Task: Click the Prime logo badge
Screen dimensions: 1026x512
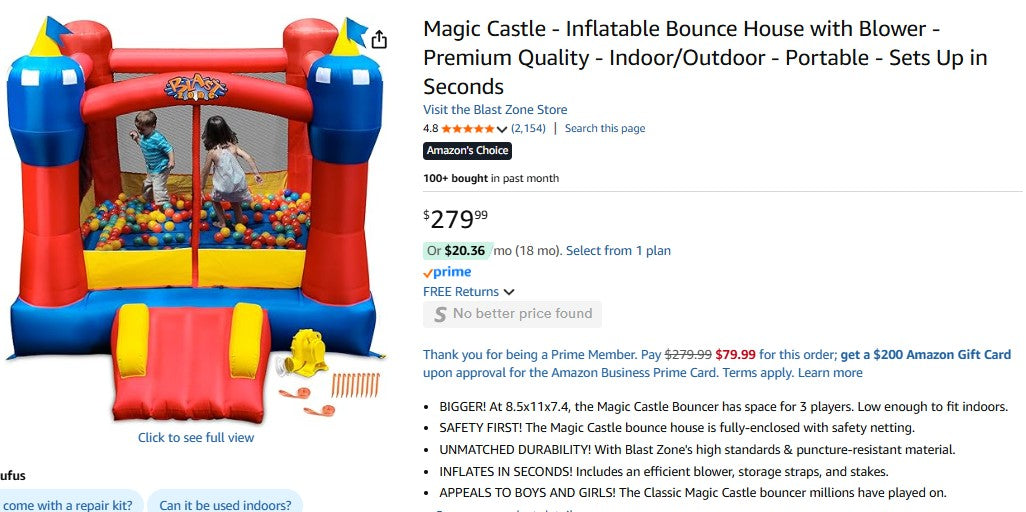Action: [447, 272]
